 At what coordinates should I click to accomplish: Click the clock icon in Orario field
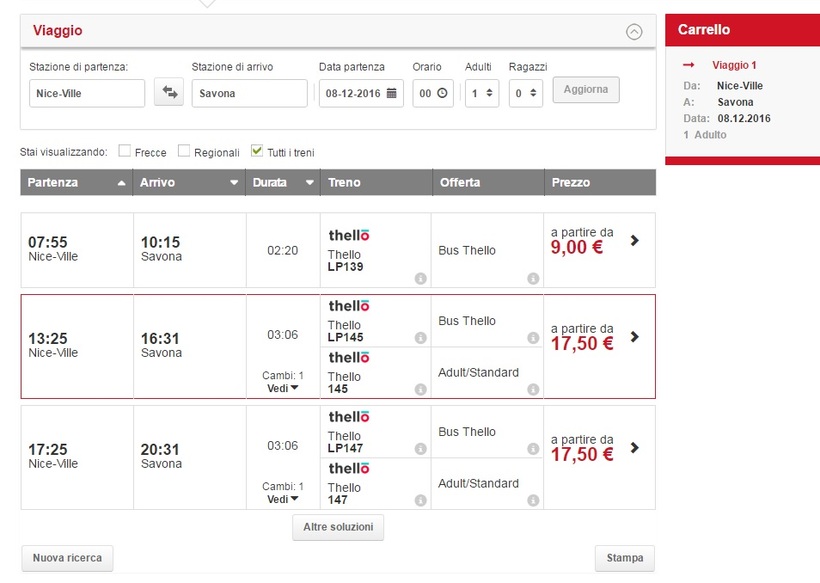click(x=442, y=93)
